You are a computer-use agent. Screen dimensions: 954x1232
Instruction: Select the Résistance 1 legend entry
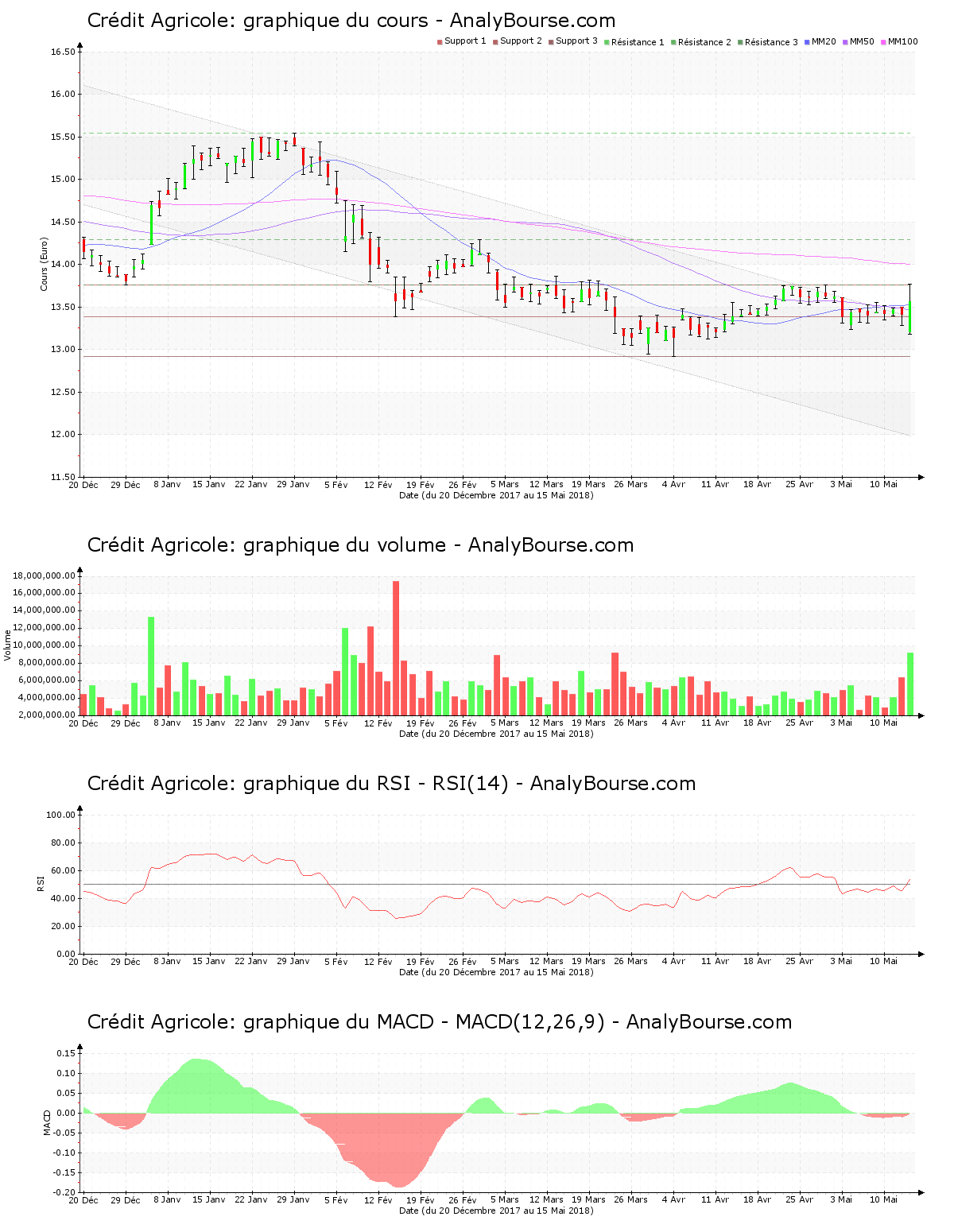(x=634, y=42)
